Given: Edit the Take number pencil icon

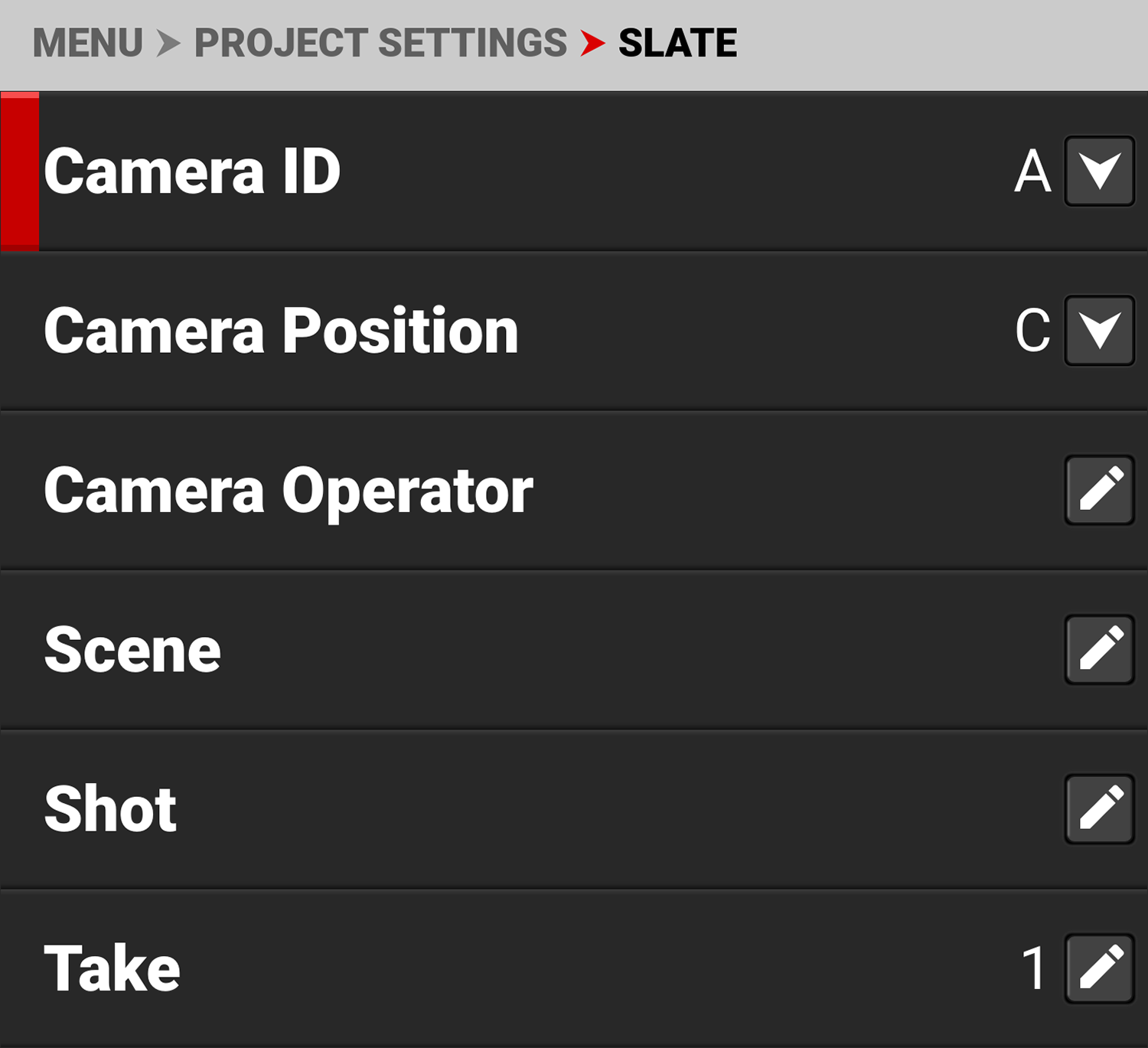Looking at the screenshot, I should click(x=1099, y=968).
